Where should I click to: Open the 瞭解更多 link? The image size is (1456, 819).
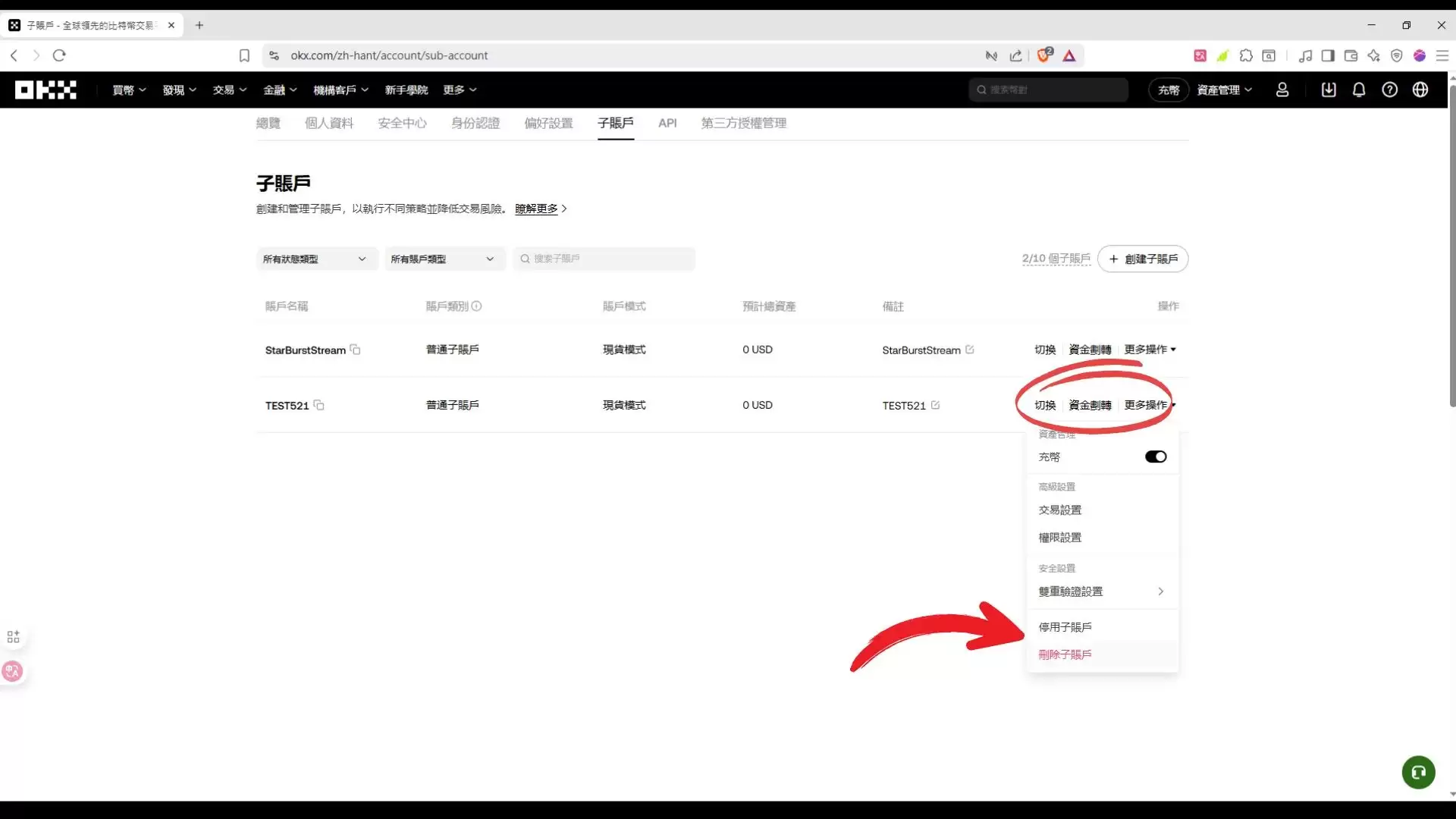[535, 209]
